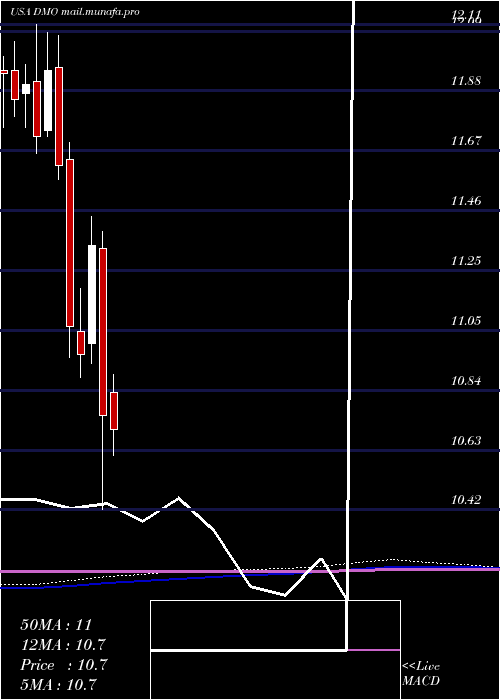500x700 pixels.
Task: Click the 11.46 price axis label
Action: point(466,201)
